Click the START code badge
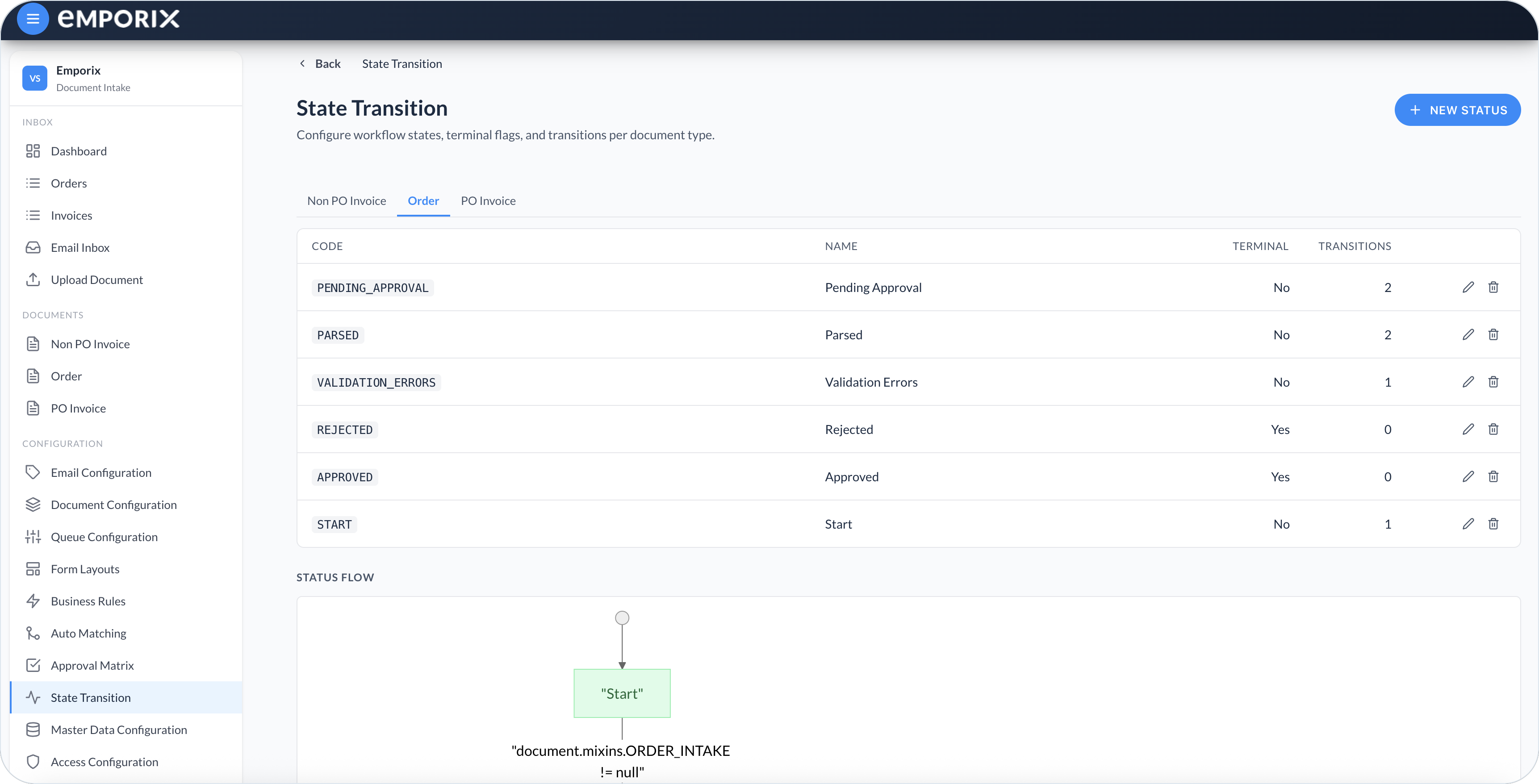Viewport: 1539px width, 784px height. coord(334,524)
